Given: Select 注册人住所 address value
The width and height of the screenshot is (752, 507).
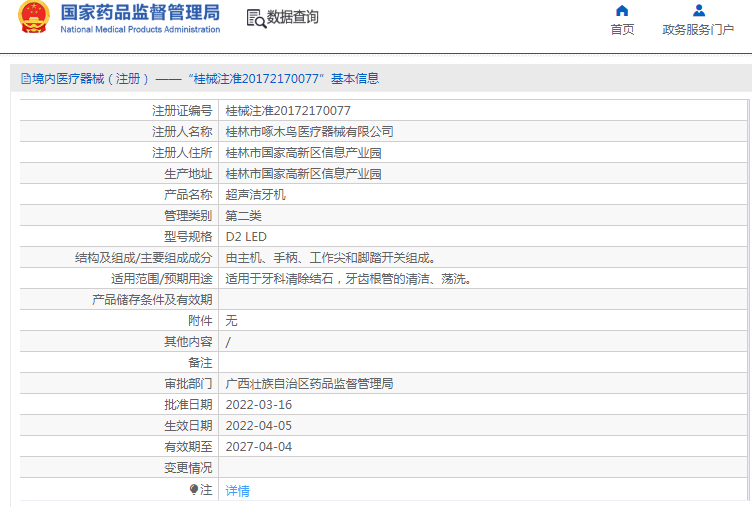Looking at the screenshot, I should pyautogui.click(x=303, y=153).
